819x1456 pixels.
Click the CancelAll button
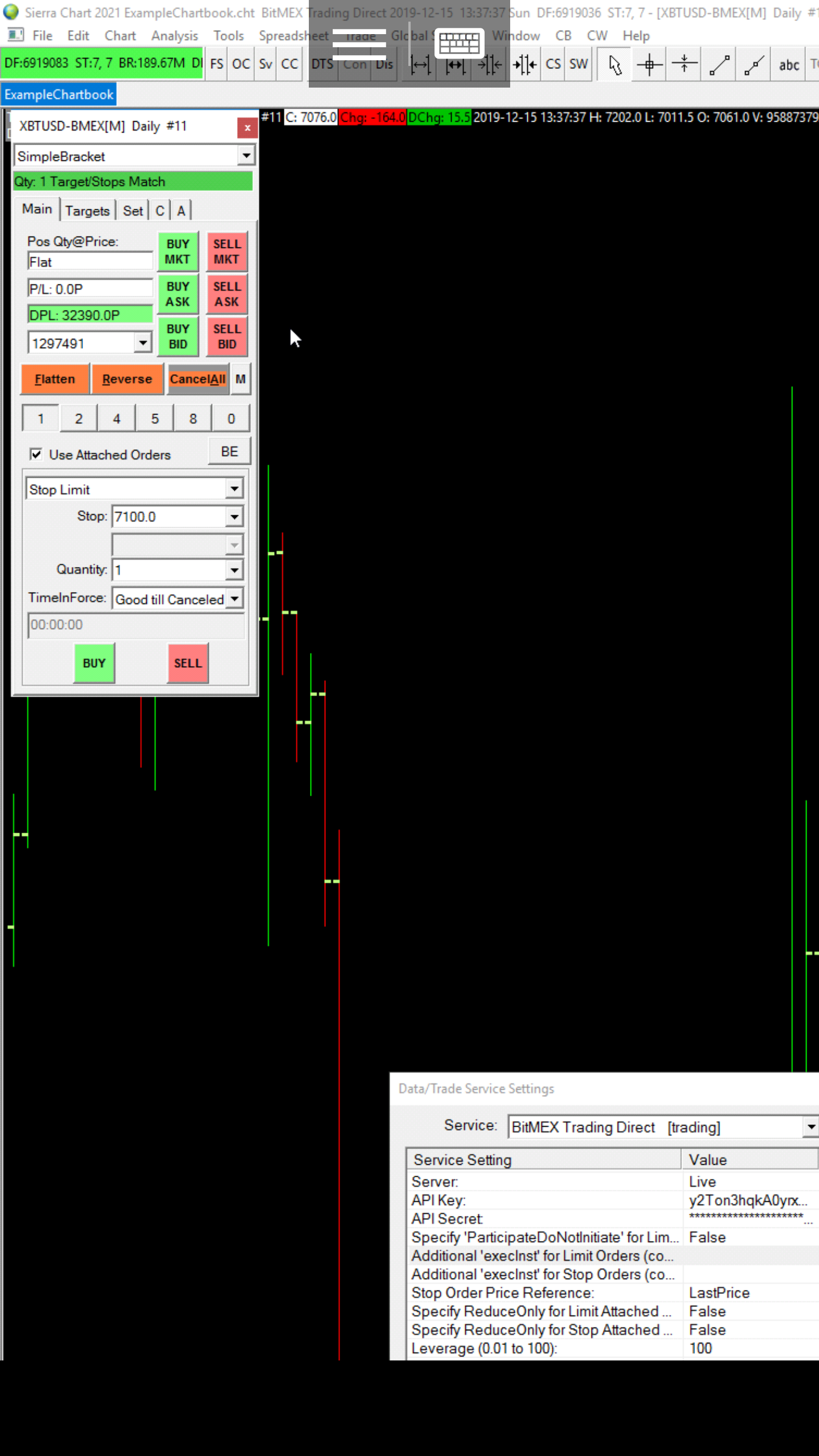(x=198, y=379)
